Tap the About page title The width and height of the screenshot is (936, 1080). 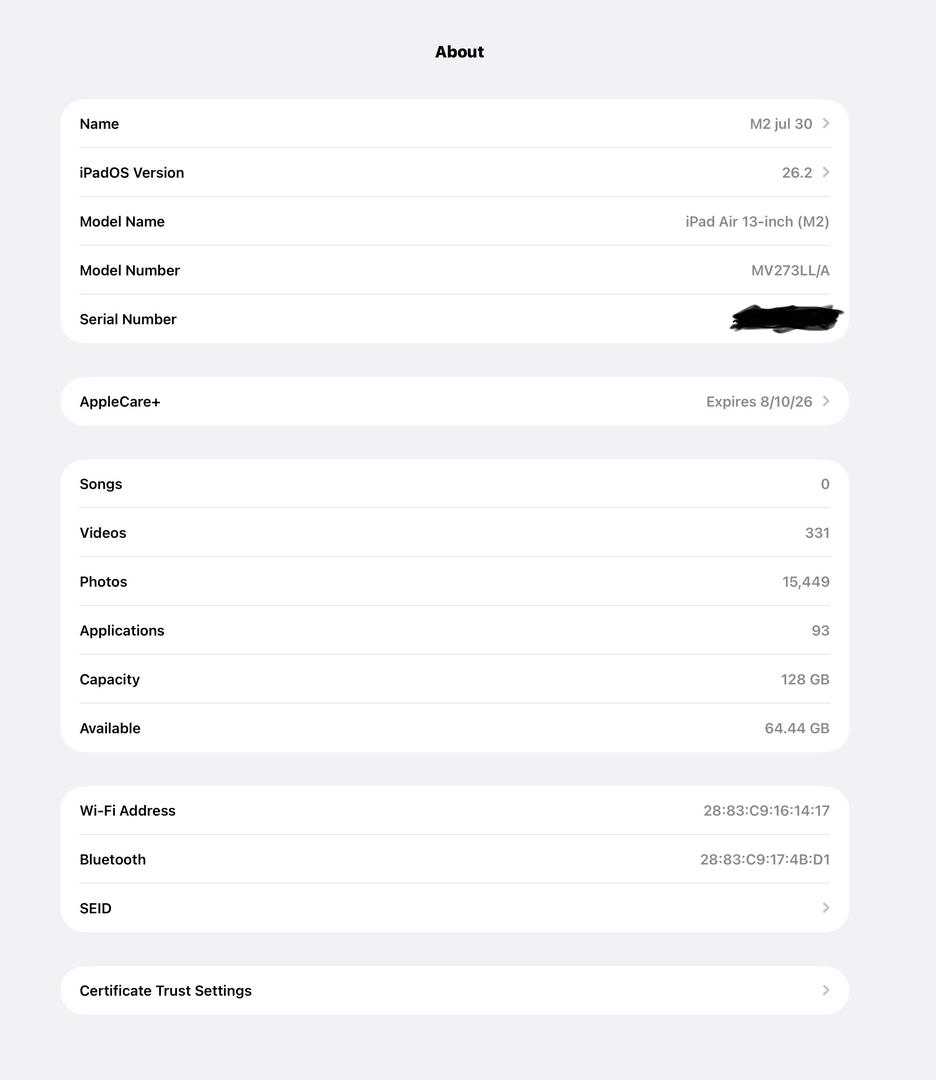click(x=459, y=52)
